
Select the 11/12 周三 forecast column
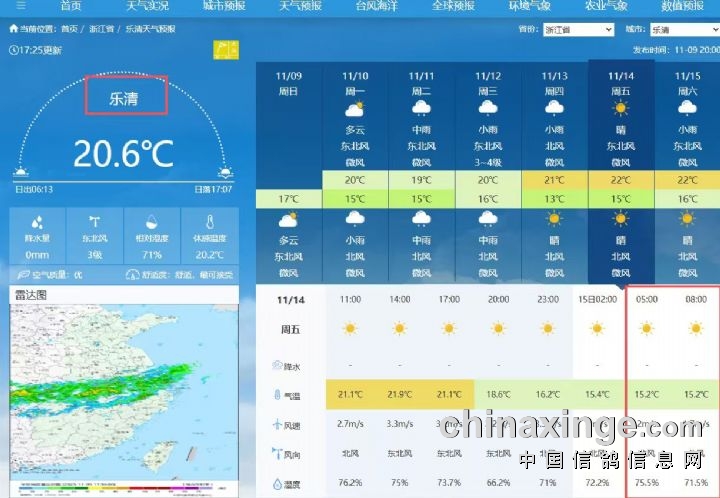tap(488, 83)
